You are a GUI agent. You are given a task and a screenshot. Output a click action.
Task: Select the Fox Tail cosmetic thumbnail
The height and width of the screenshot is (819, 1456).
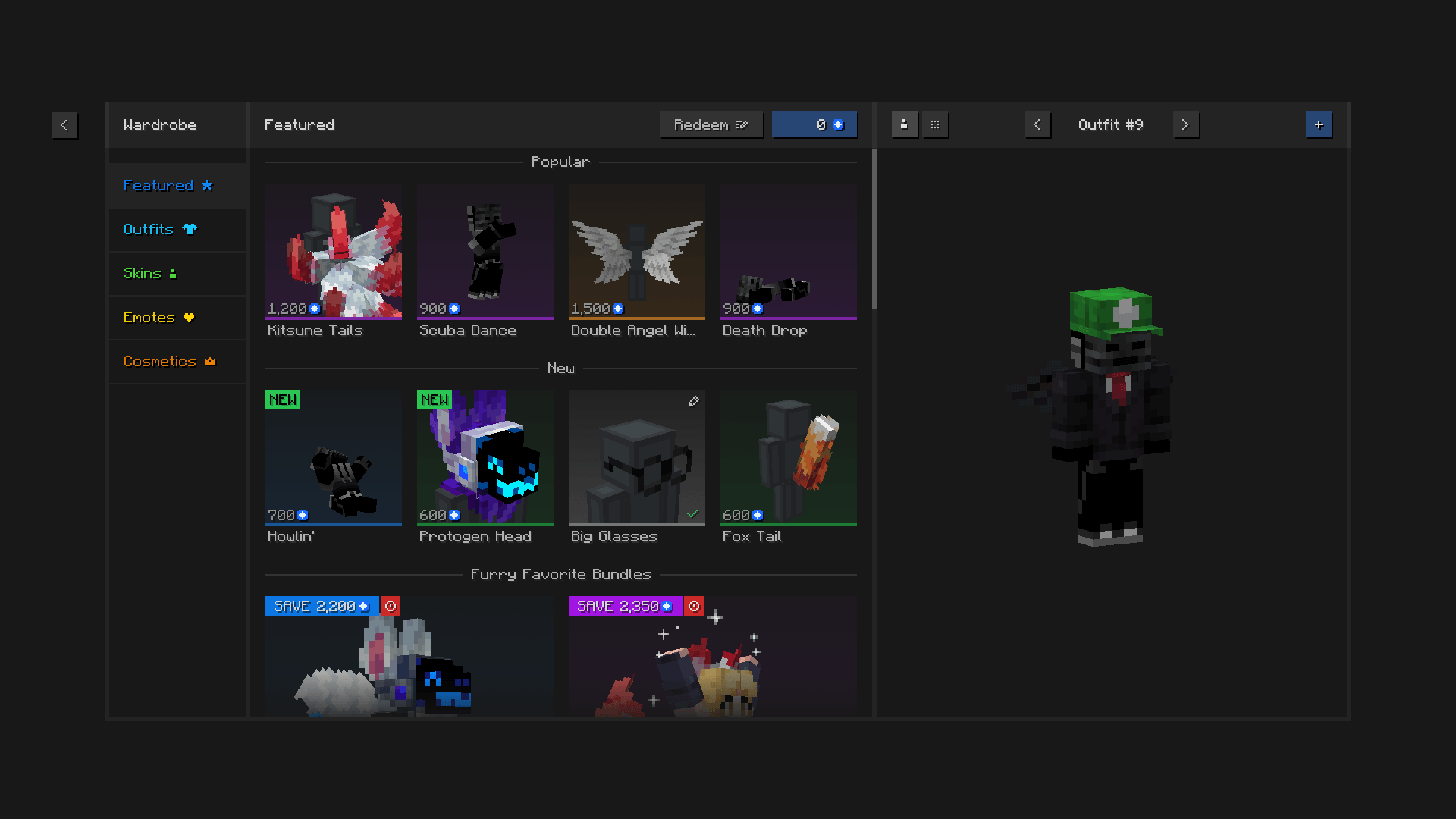point(789,457)
